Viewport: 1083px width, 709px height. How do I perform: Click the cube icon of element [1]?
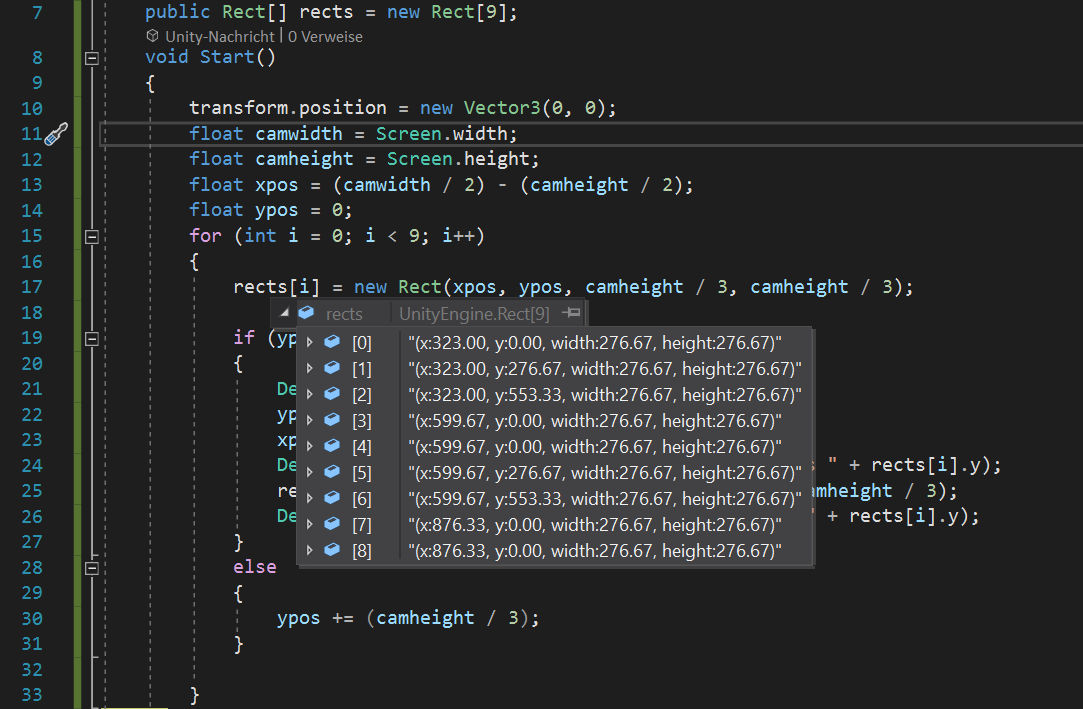(x=332, y=368)
